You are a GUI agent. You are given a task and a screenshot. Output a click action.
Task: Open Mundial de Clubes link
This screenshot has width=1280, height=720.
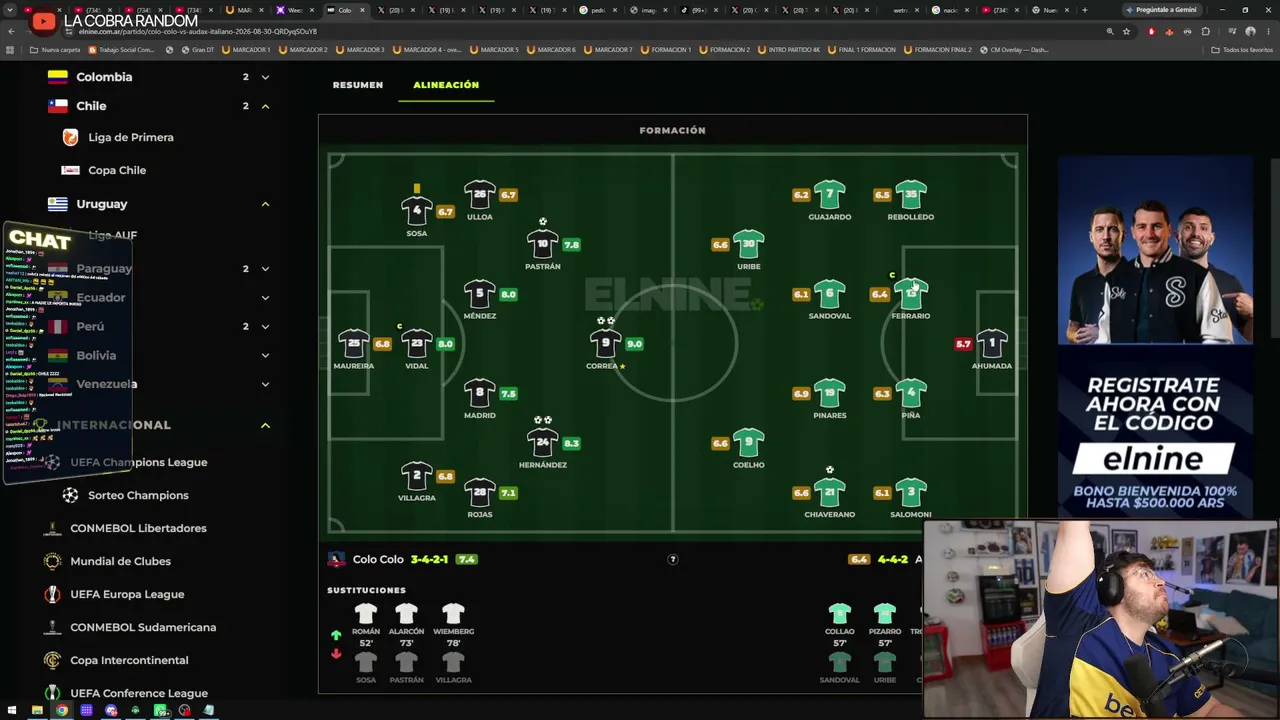tap(120, 561)
